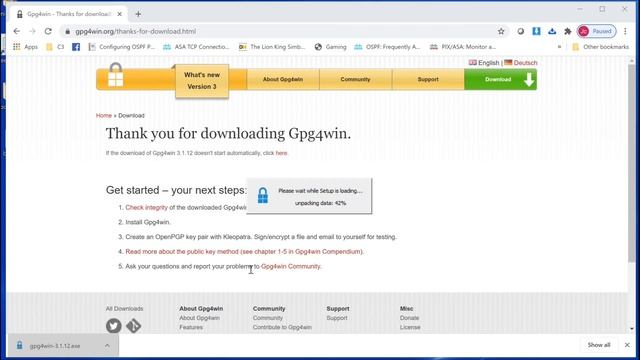This screenshot has height=360, width=640.
Task: Click the scrollbar down arrow
Action: [632, 329]
